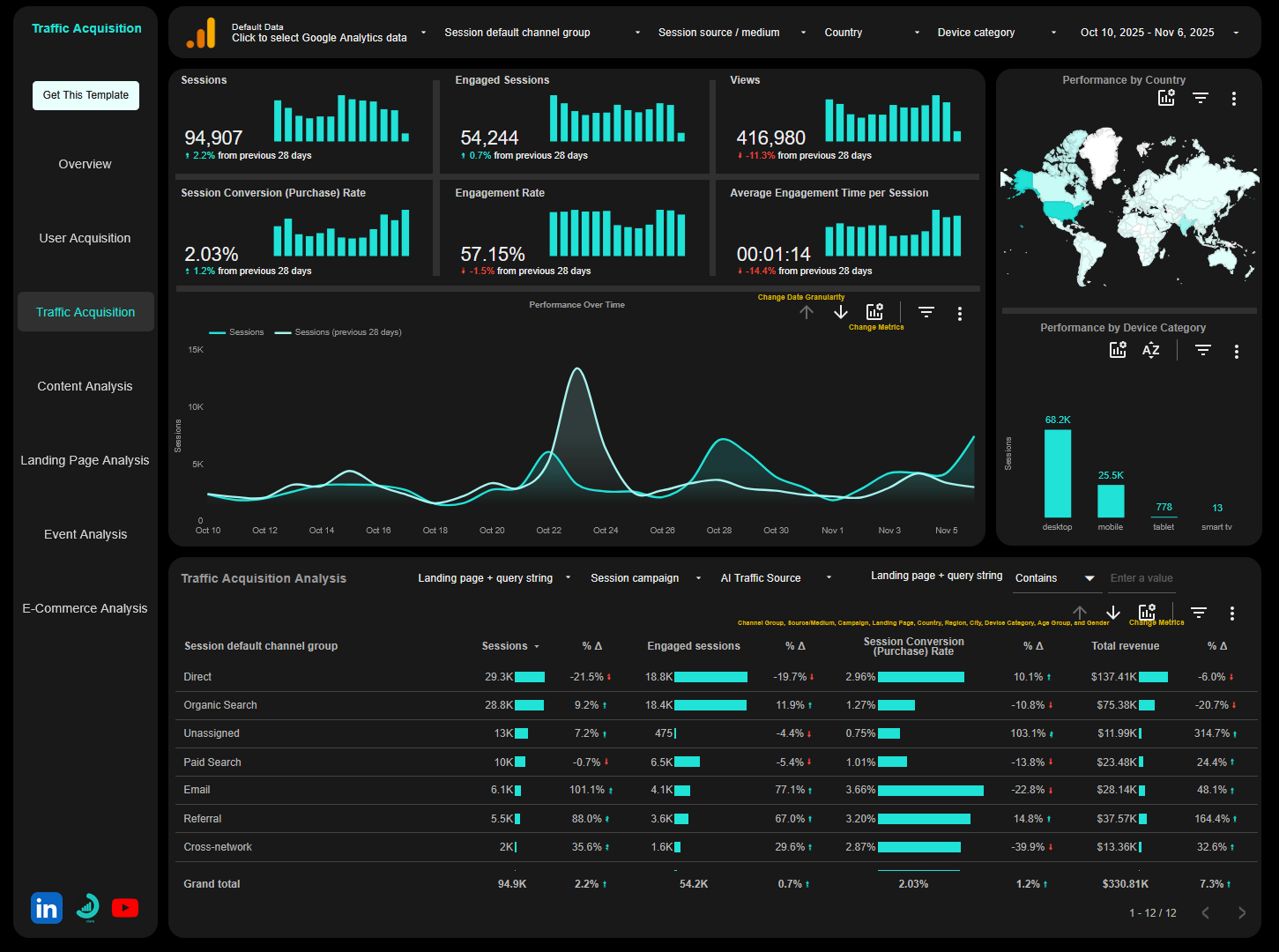Screen dimensions: 1279x952
Task: Click the YouTube icon in the sidebar
Action: [x=125, y=907]
